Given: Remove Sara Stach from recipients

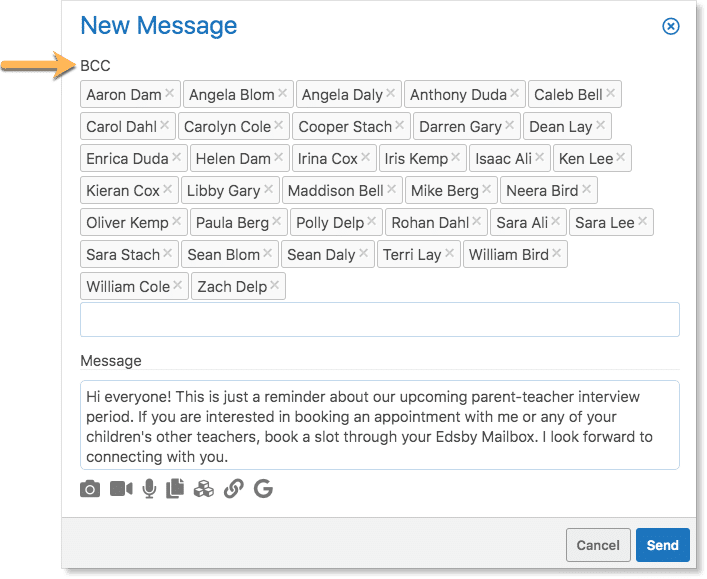Looking at the screenshot, I should pyautogui.click(x=167, y=253).
